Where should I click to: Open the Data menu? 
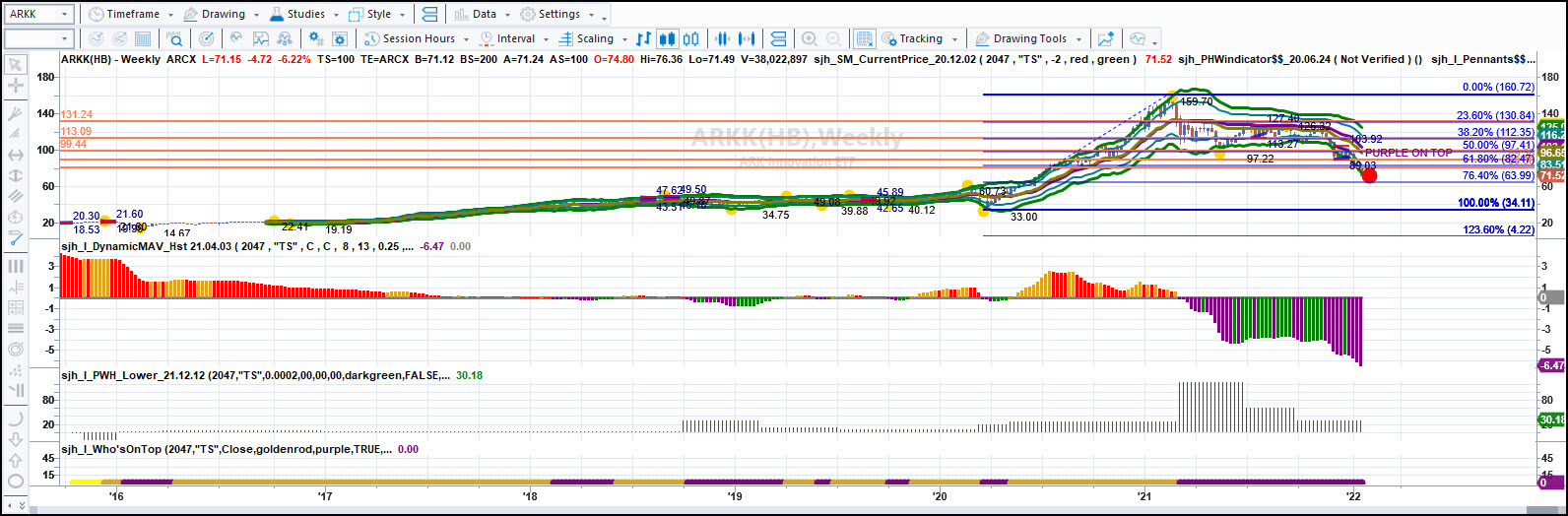478,15
